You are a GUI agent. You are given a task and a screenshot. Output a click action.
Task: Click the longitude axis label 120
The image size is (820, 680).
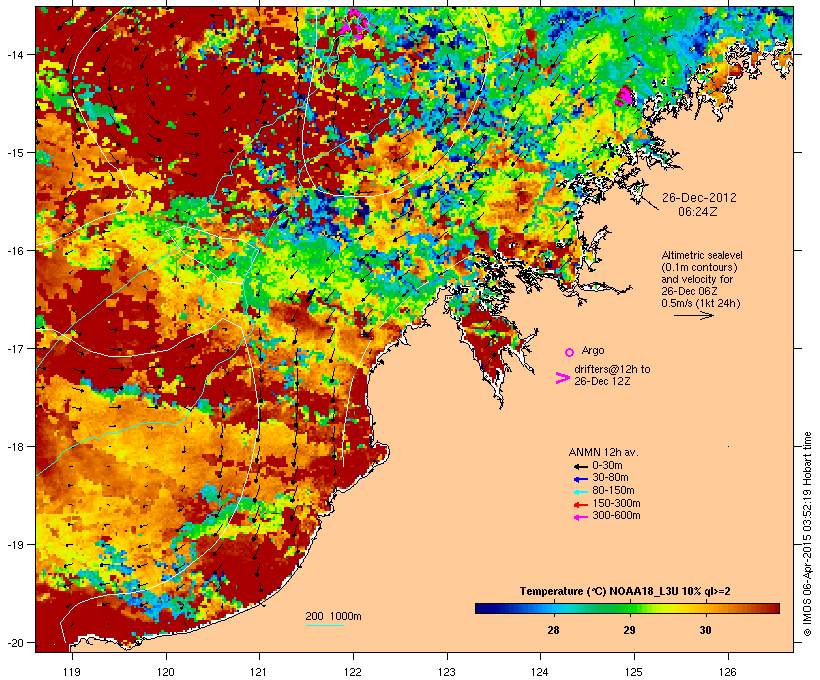coord(166,672)
